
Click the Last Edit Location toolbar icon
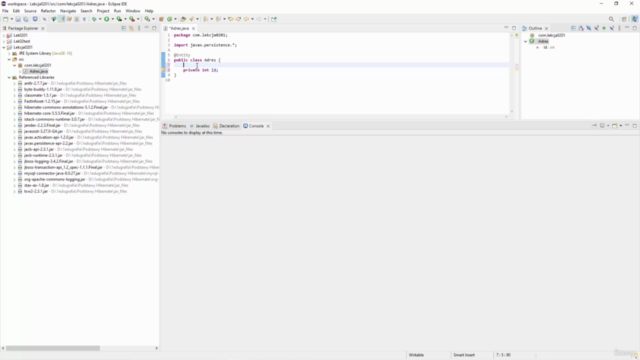231,19
